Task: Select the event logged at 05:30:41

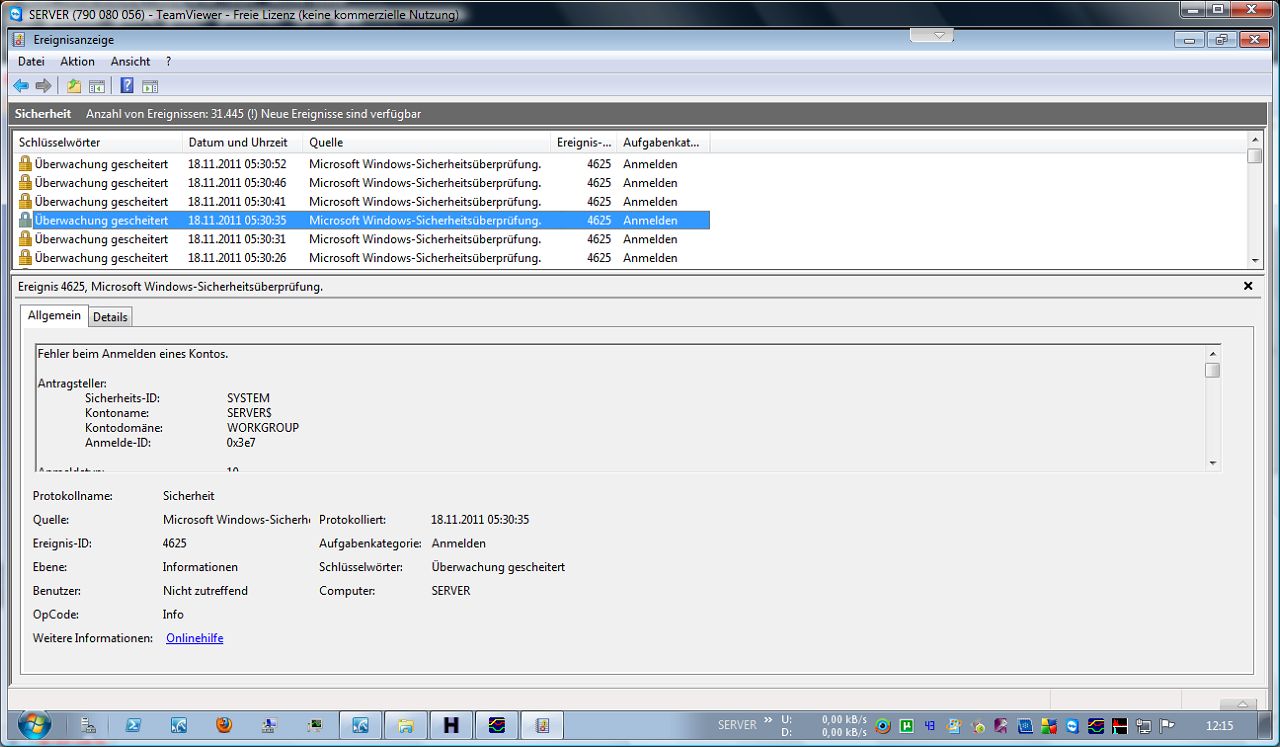Action: click(x=362, y=202)
